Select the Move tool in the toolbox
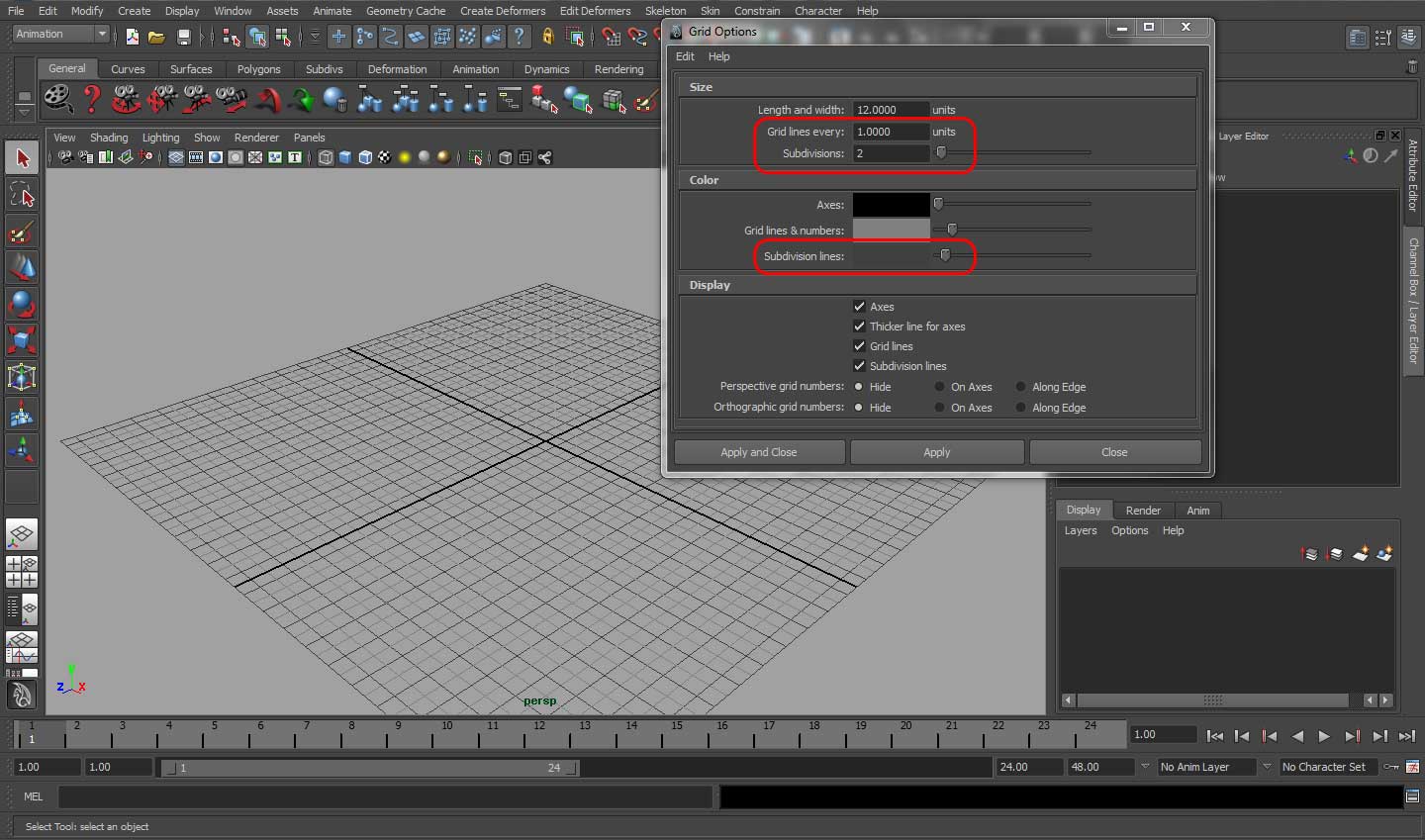This screenshot has width=1425, height=840. pos(22,267)
